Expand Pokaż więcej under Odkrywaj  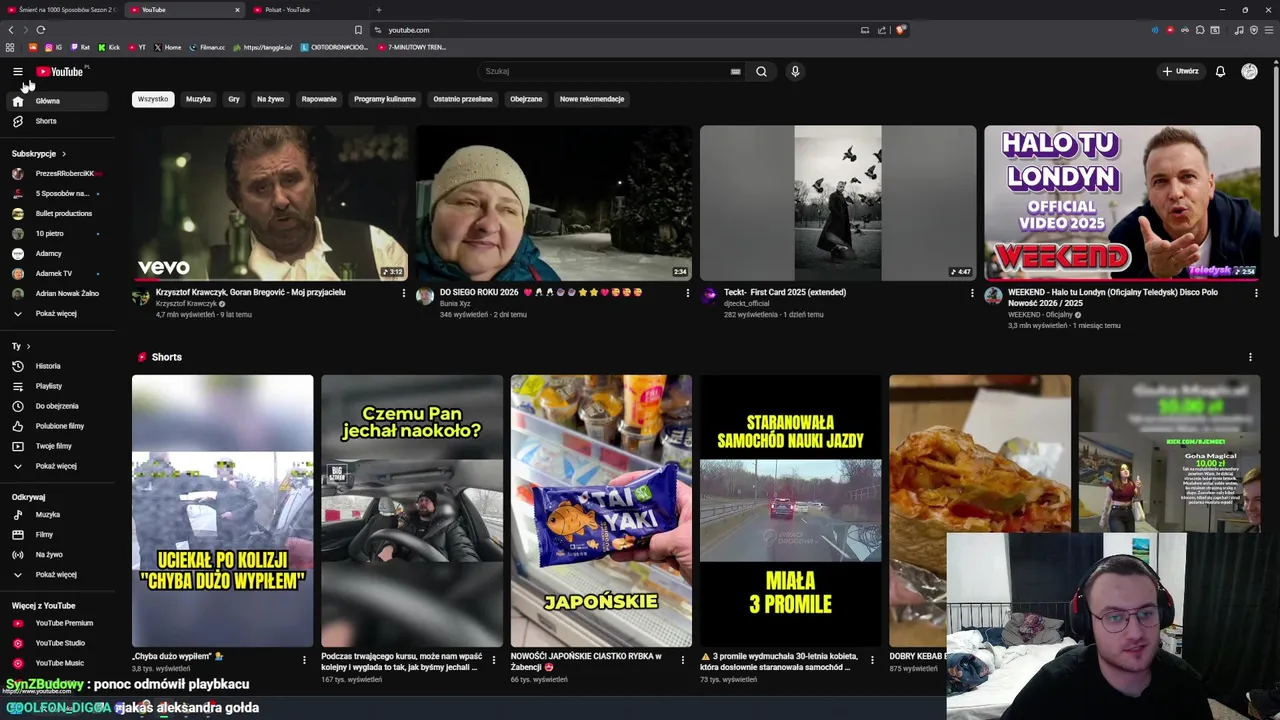point(55,574)
